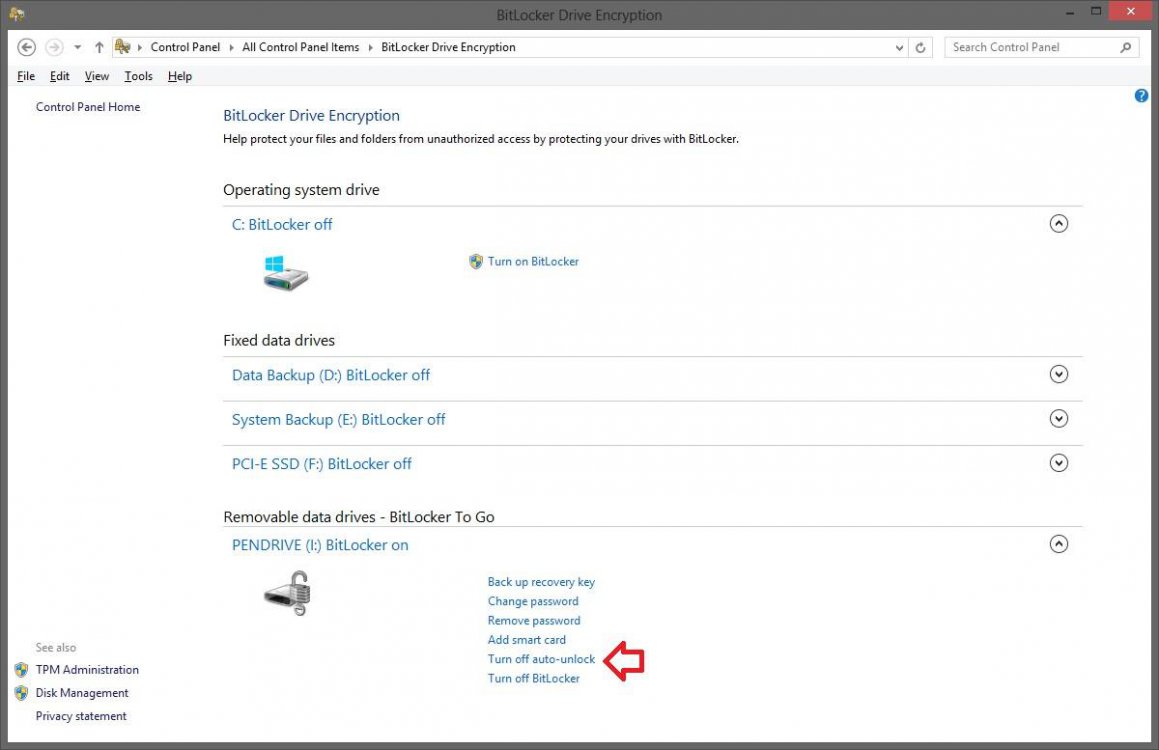Click the Back navigation arrow

pos(27,47)
